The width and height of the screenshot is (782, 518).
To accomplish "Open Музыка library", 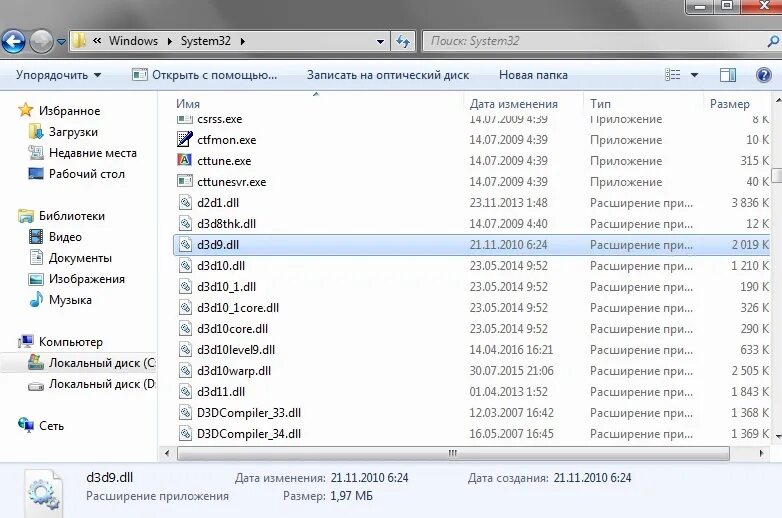I will tap(70, 300).
